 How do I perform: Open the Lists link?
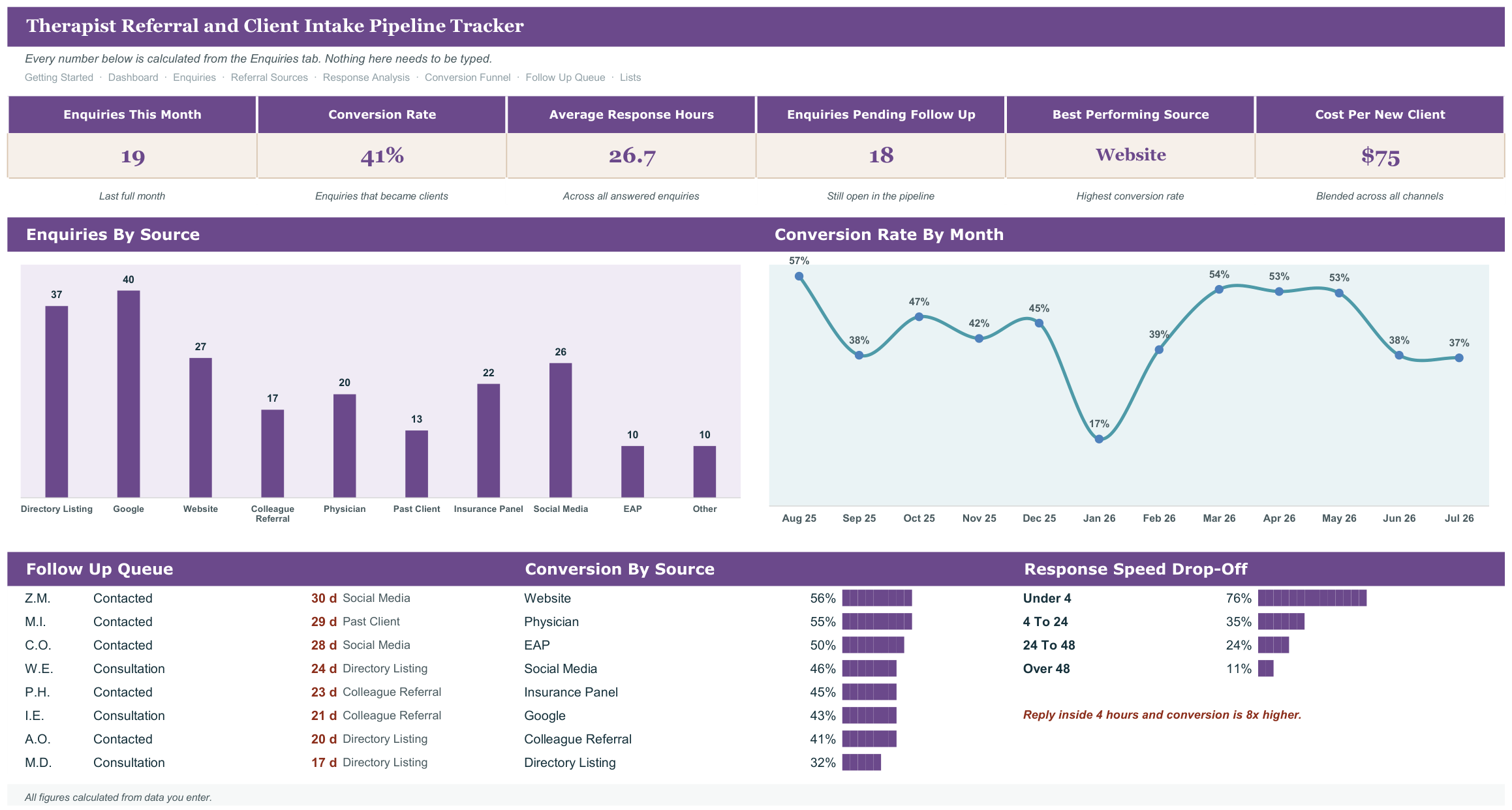coord(630,78)
